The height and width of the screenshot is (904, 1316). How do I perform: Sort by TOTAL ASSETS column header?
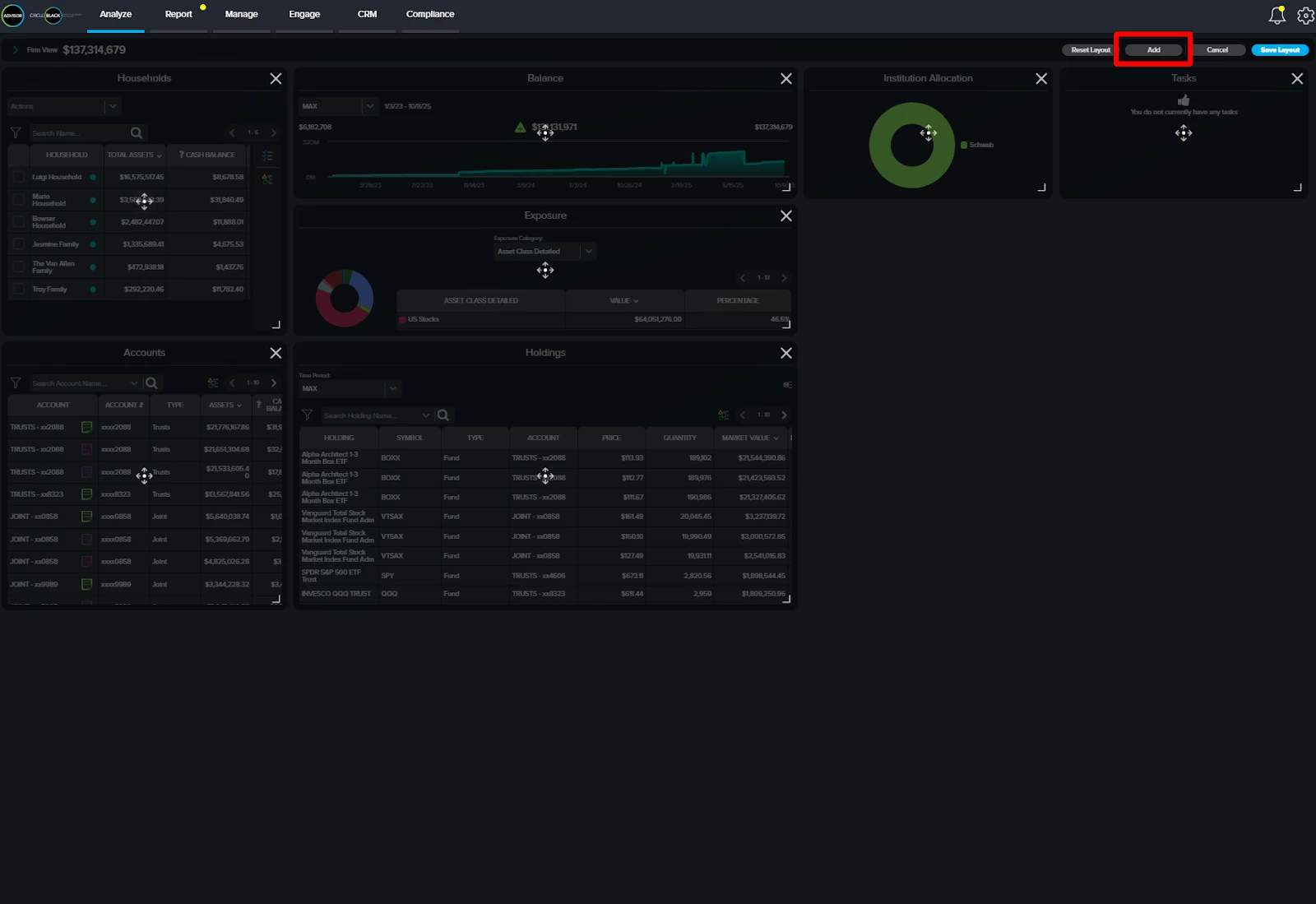pos(135,155)
